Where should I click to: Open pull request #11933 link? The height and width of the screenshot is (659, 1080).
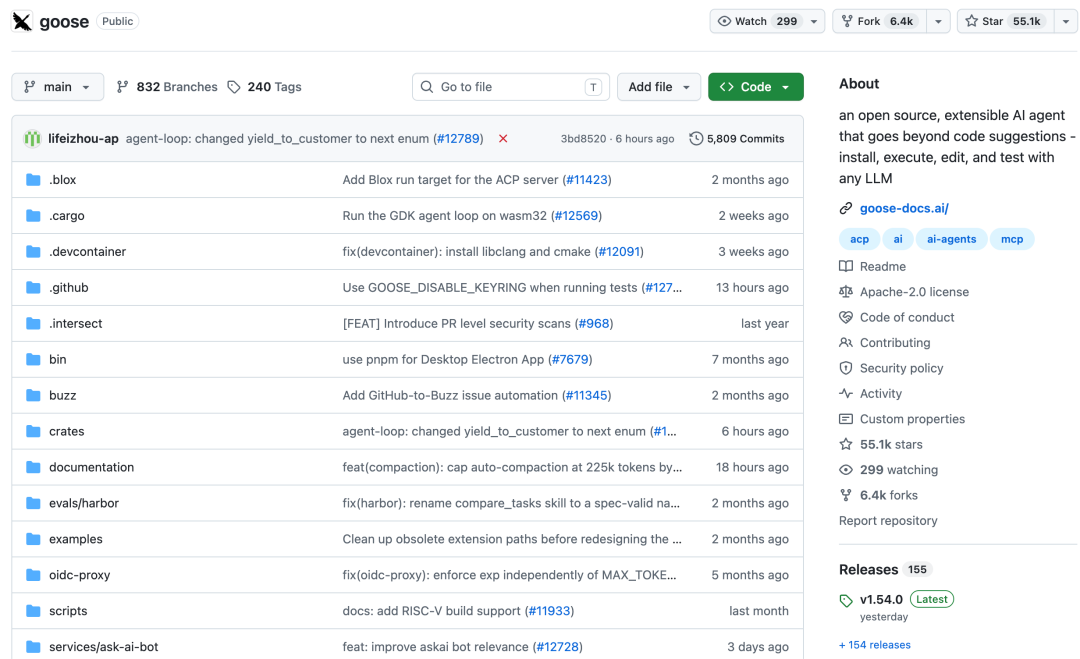point(550,611)
